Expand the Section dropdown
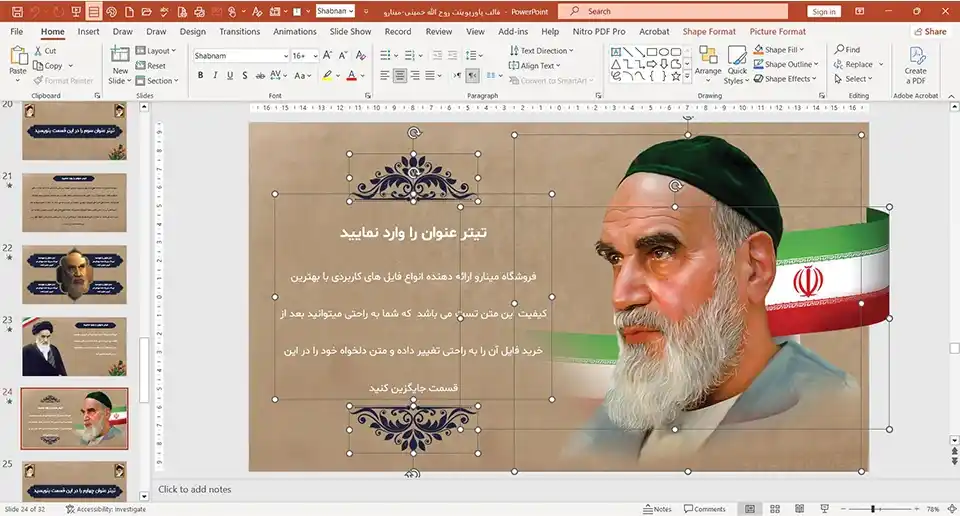Image resolution: width=960 pixels, height=516 pixels. point(157,80)
